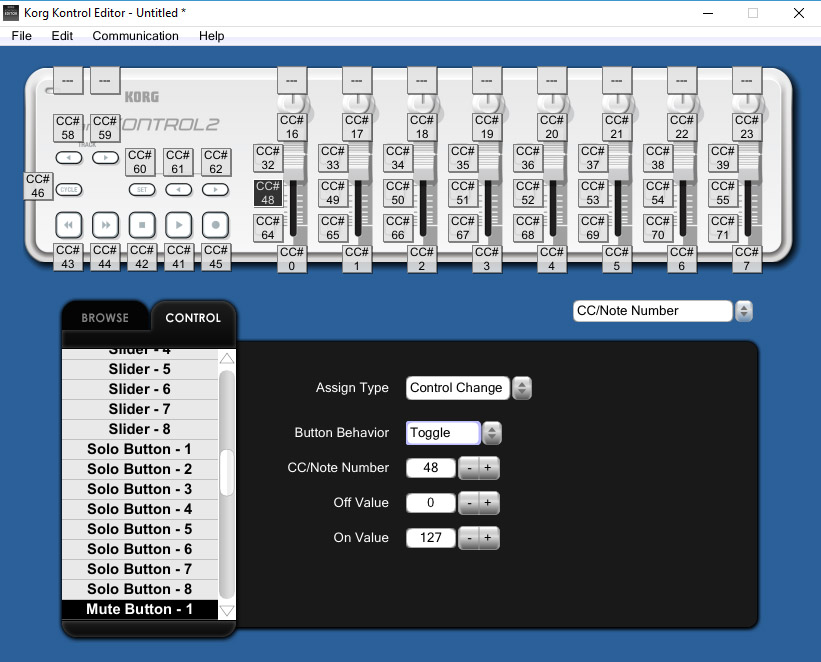
Task: Select the CC# 50 mute button label
Action: point(397,193)
